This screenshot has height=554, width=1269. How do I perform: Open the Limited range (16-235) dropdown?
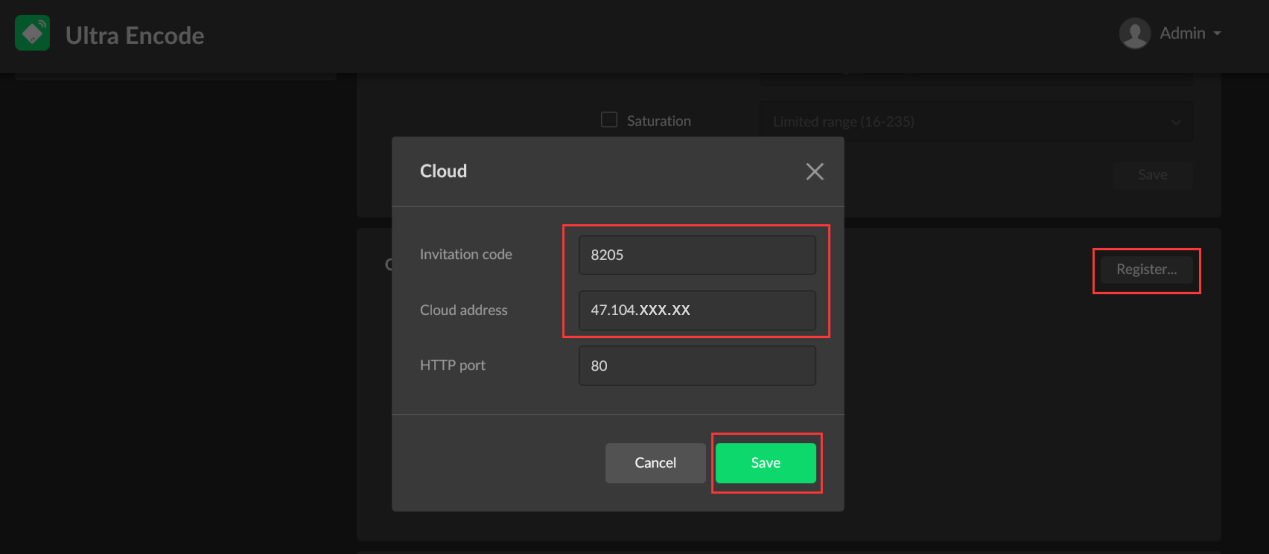(x=975, y=122)
